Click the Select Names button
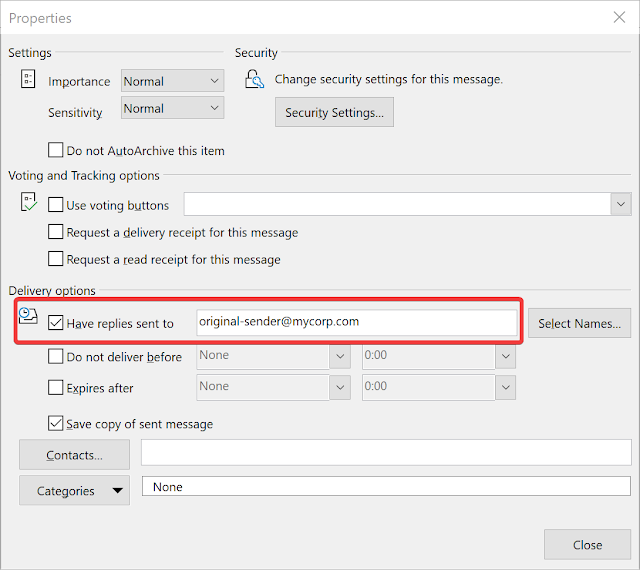Image resolution: width=640 pixels, height=570 pixels. 579,323
